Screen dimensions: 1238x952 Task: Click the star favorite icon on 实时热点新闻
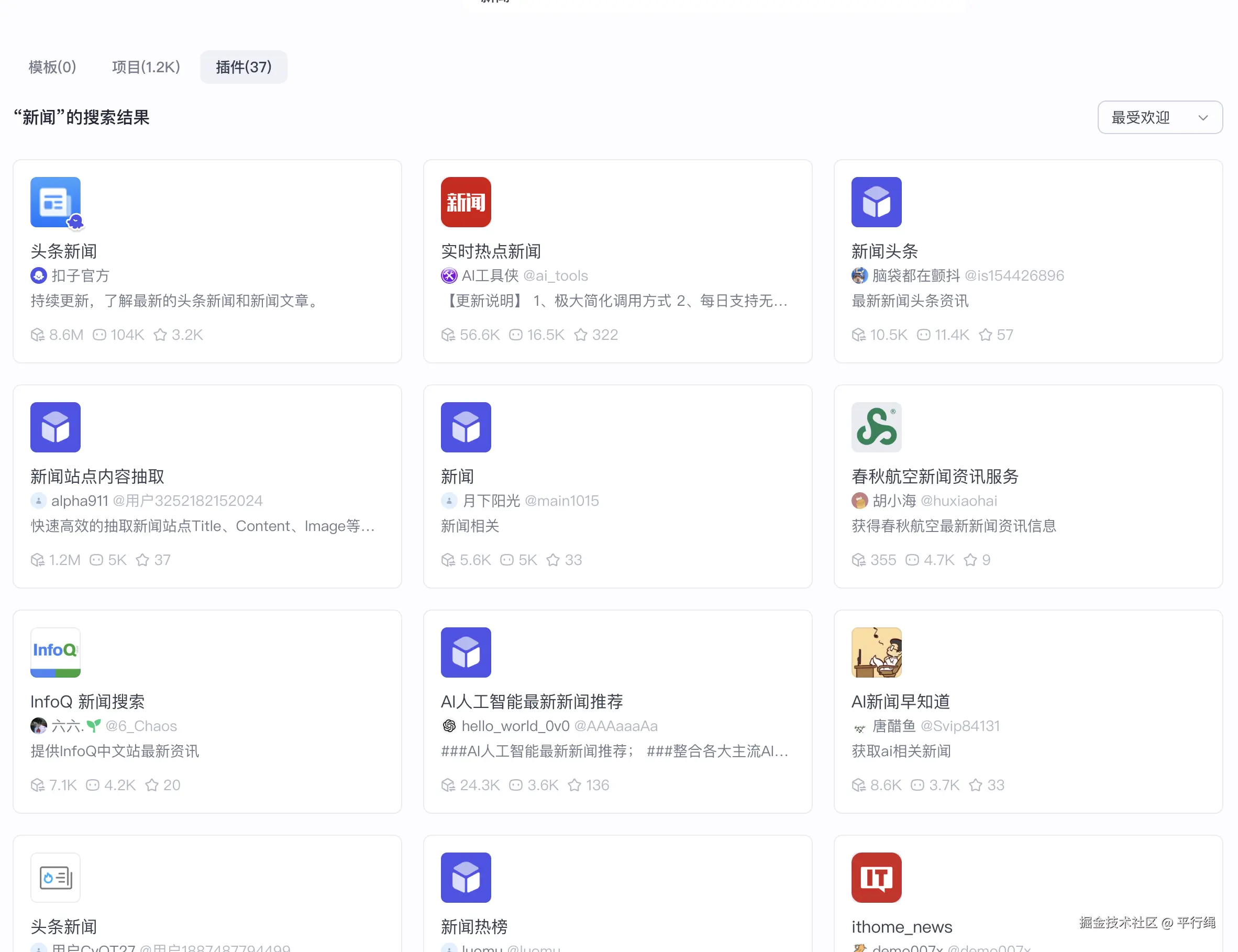(580, 335)
